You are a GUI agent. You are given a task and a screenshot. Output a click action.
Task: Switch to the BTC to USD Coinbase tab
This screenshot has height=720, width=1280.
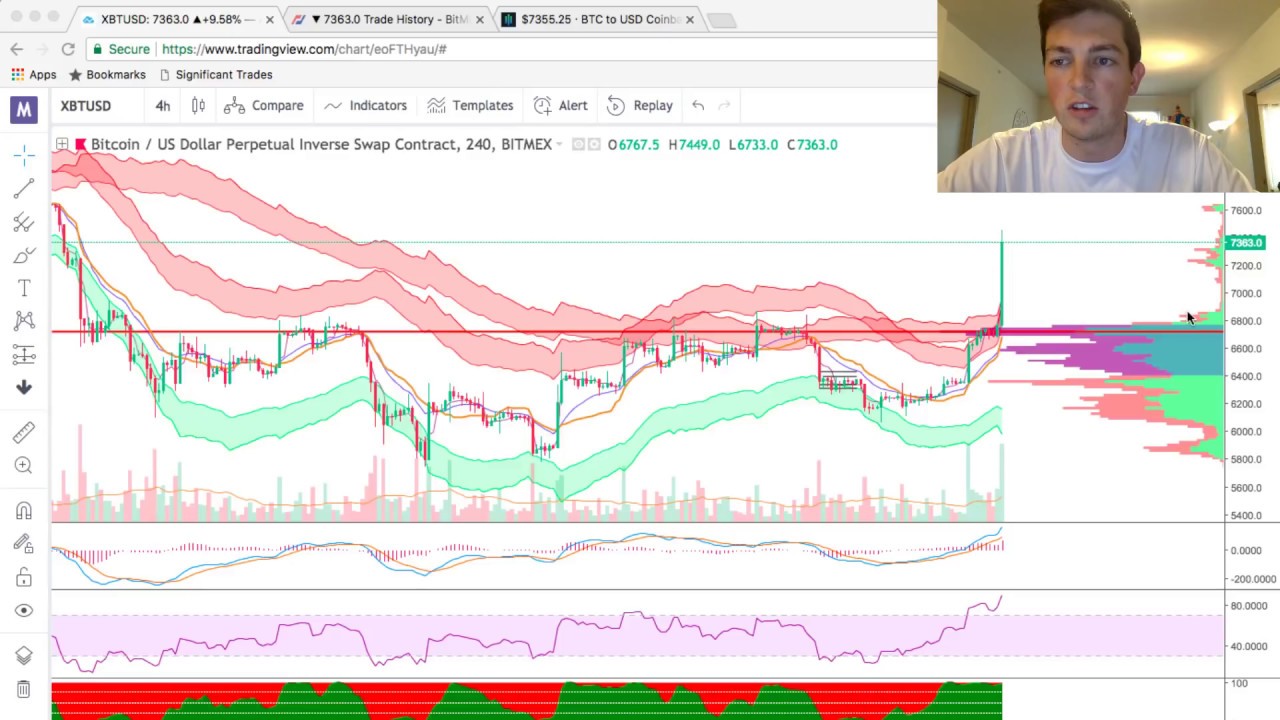click(x=600, y=19)
